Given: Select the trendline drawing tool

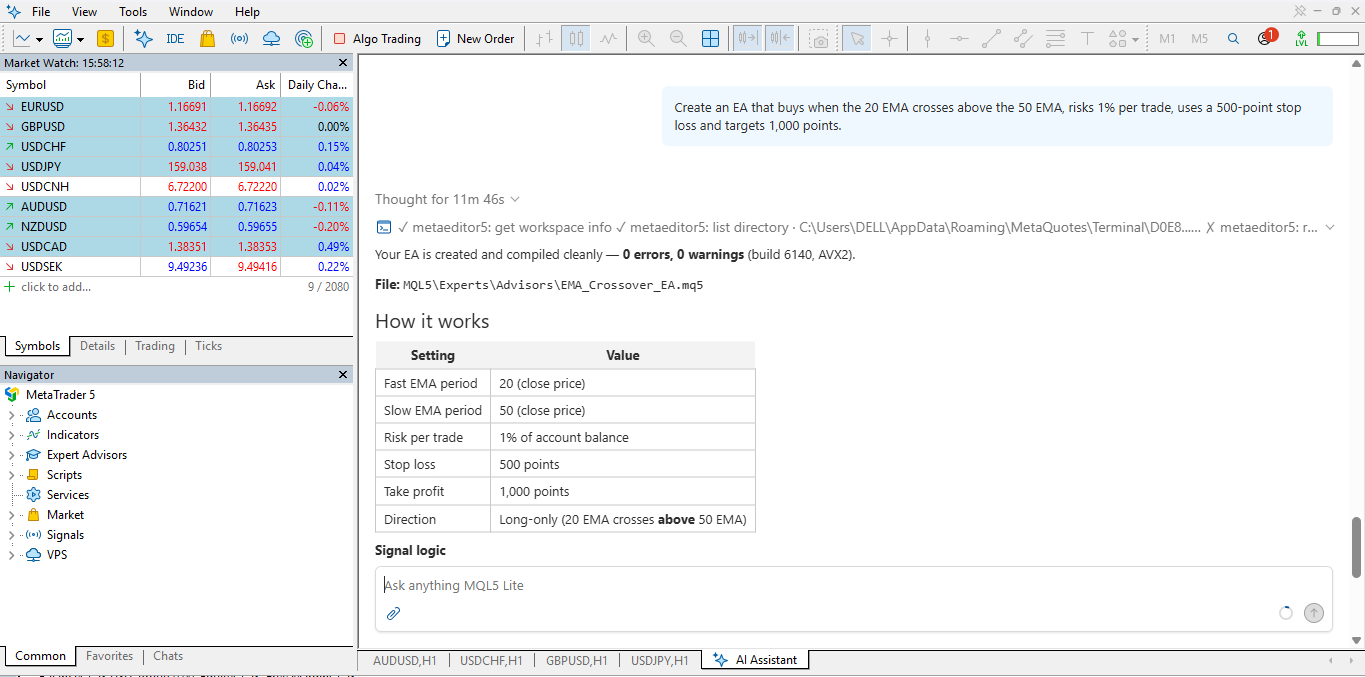Looking at the screenshot, I should click(991, 39).
